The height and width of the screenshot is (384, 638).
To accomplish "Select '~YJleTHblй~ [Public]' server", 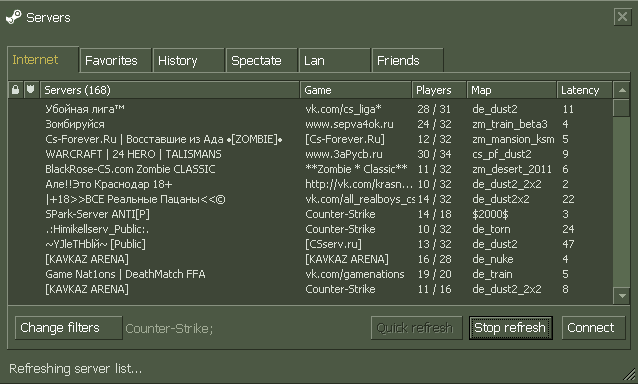I will click(x=310, y=244).
